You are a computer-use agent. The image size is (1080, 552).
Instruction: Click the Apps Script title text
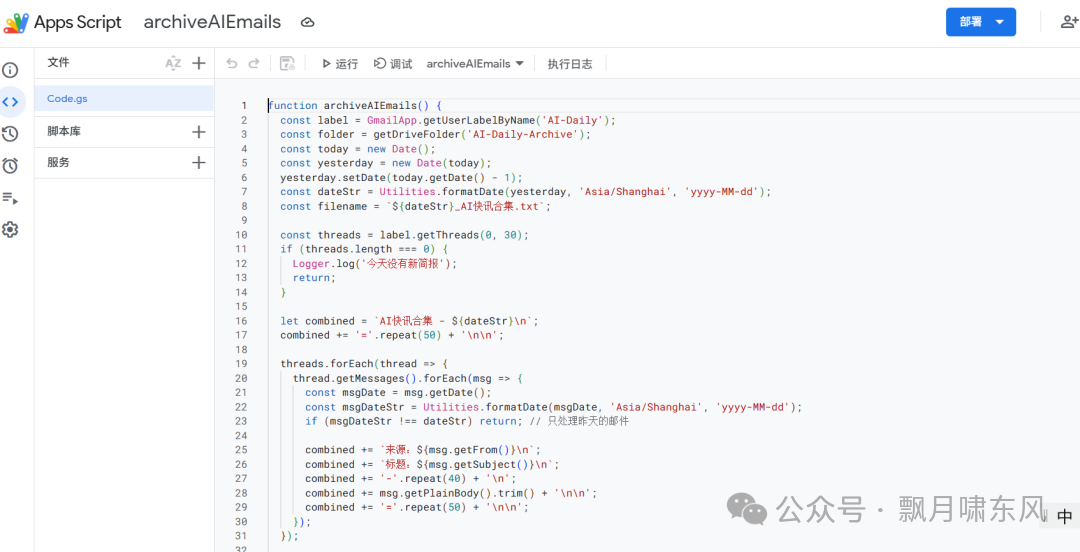(x=78, y=22)
